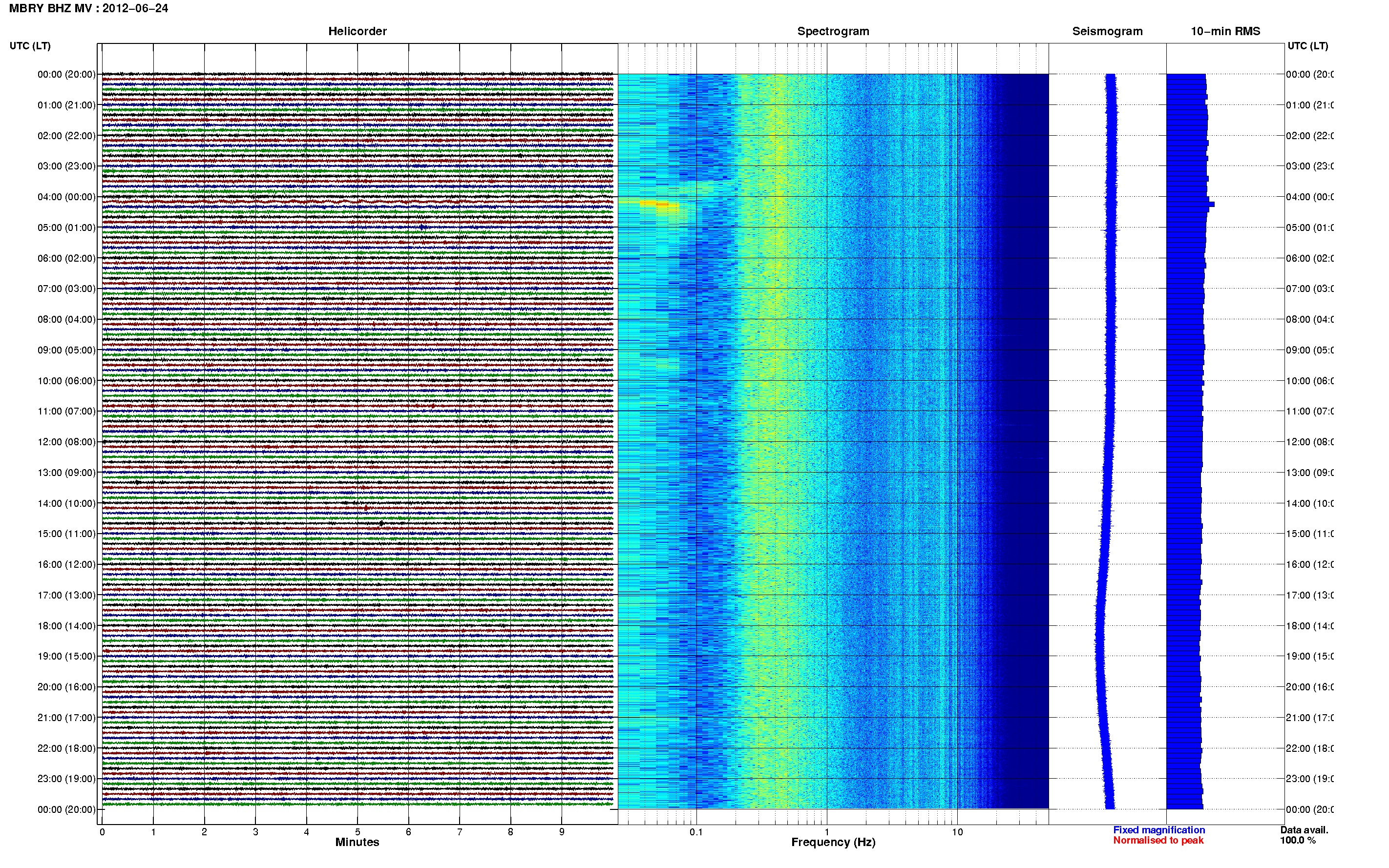Viewport: 1389px width, 868px height.
Task: Click the left '05:00 (01:00)' time label
Action: (x=66, y=228)
